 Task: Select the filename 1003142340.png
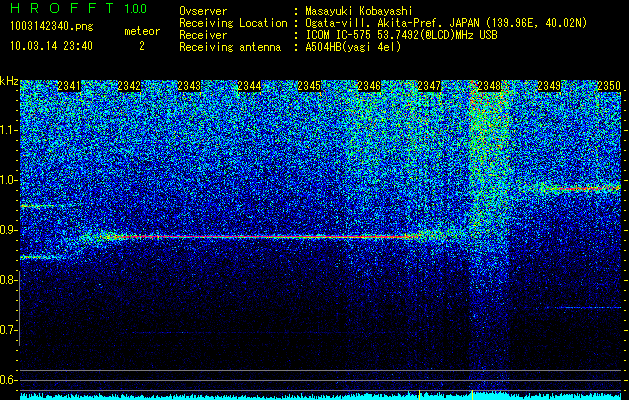[52, 26]
